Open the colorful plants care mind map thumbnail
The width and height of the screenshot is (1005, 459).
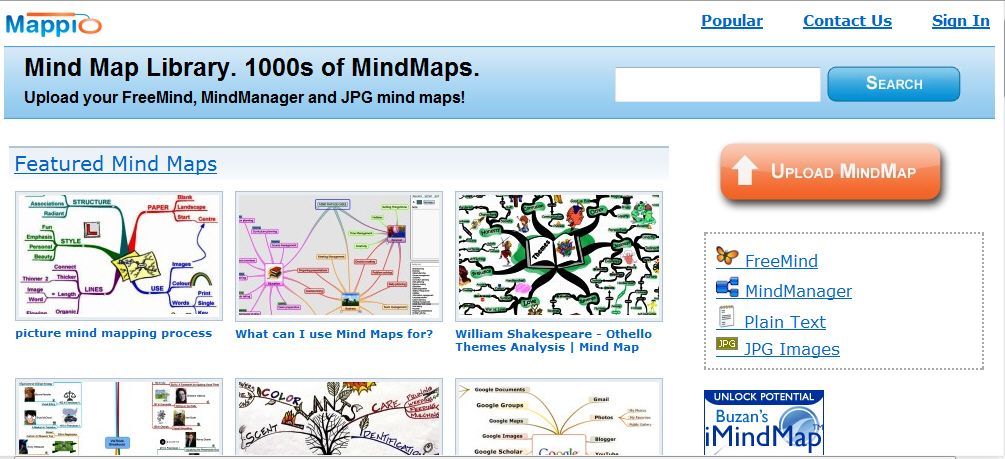(338, 417)
